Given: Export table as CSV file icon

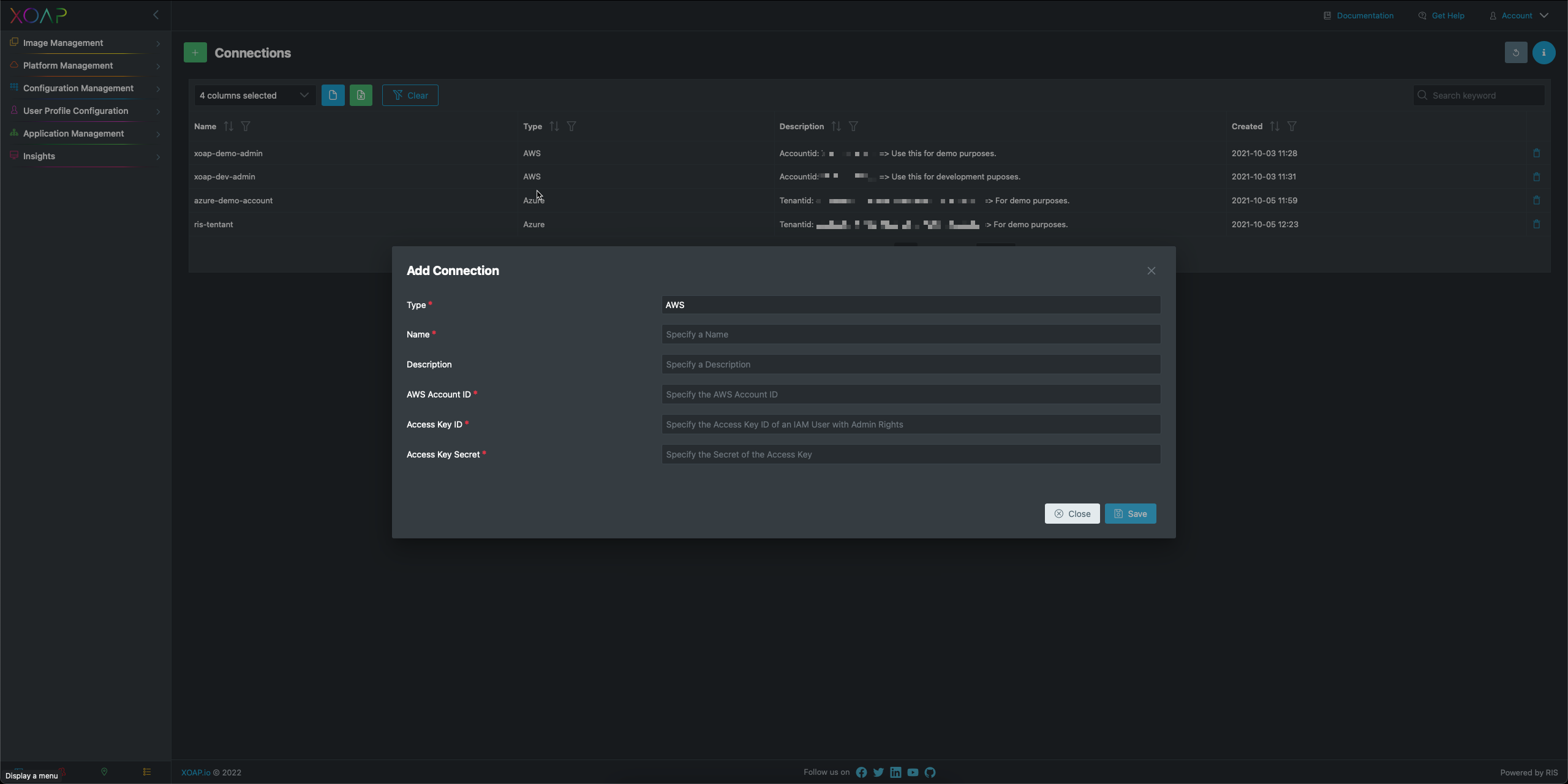Looking at the screenshot, I should tap(333, 95).
